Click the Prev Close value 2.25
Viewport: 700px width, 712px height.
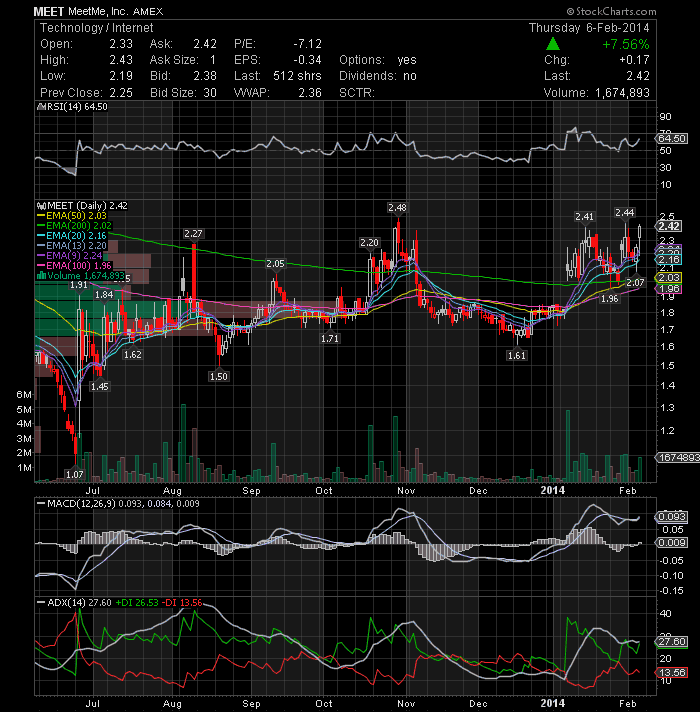click(x=121, y=93)
